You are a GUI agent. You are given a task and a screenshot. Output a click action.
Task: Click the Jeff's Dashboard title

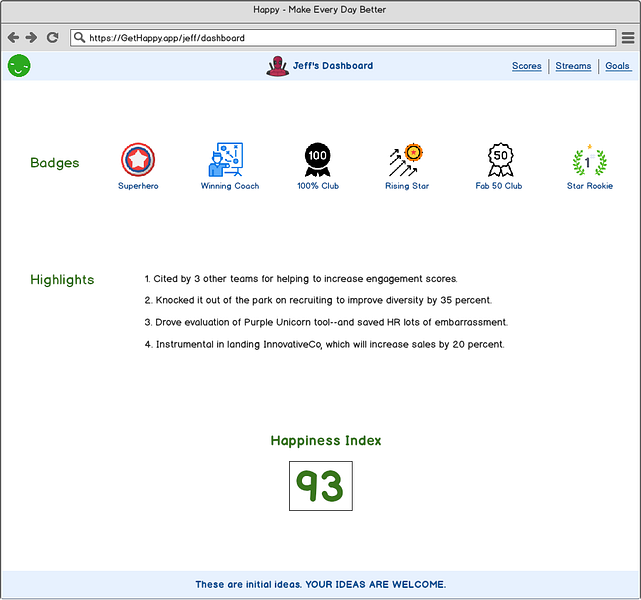[333, 66]
